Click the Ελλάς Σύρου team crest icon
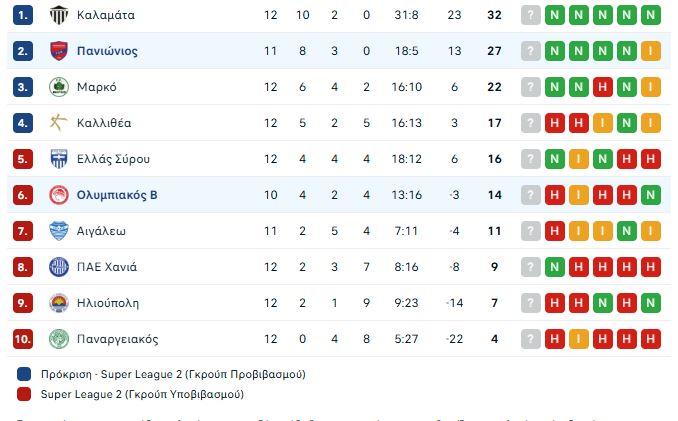The height and width of the screenshot is (421, 678). pos(57,159)
